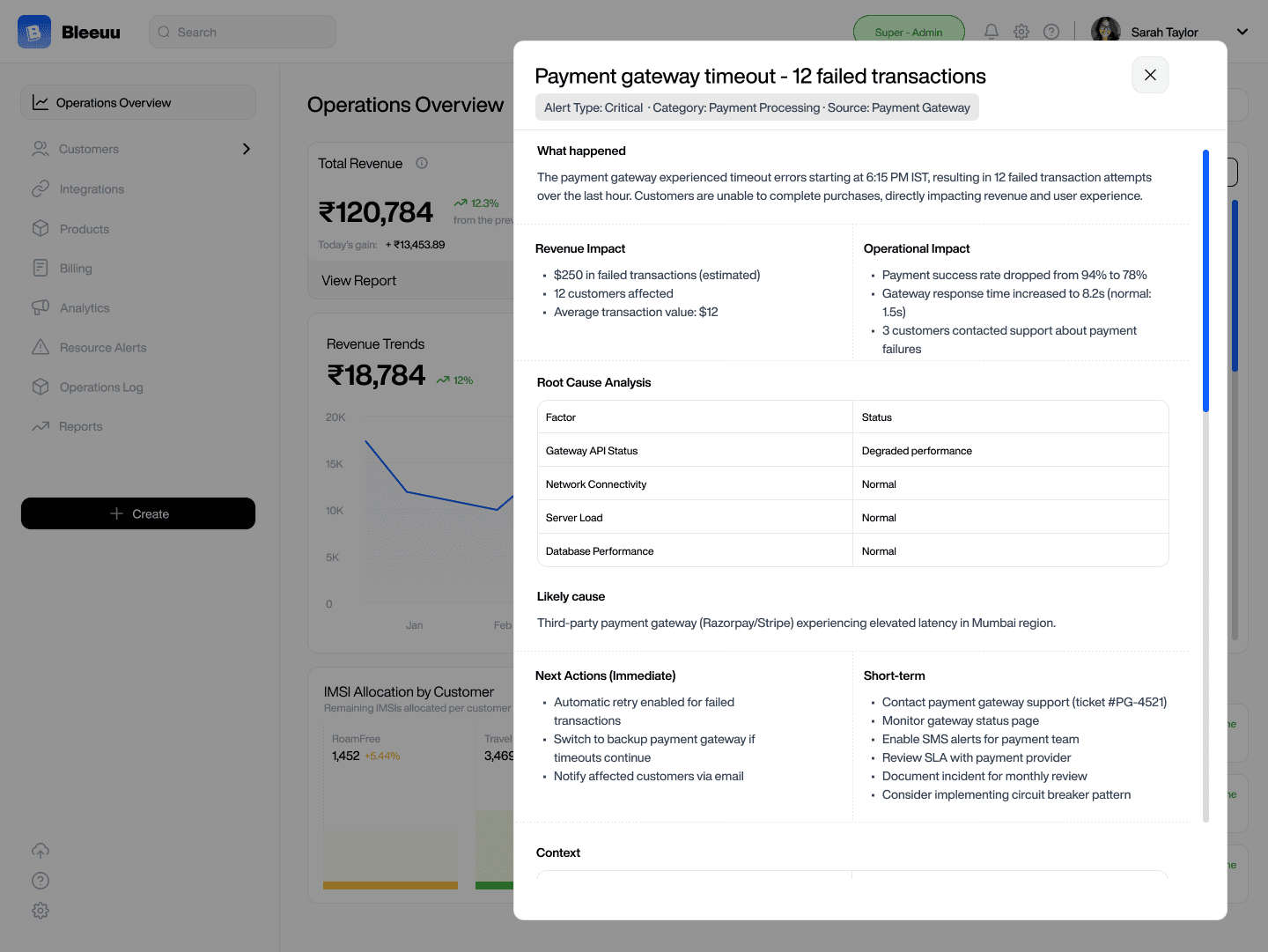Open the notifications bell icon

coord(992,32)
